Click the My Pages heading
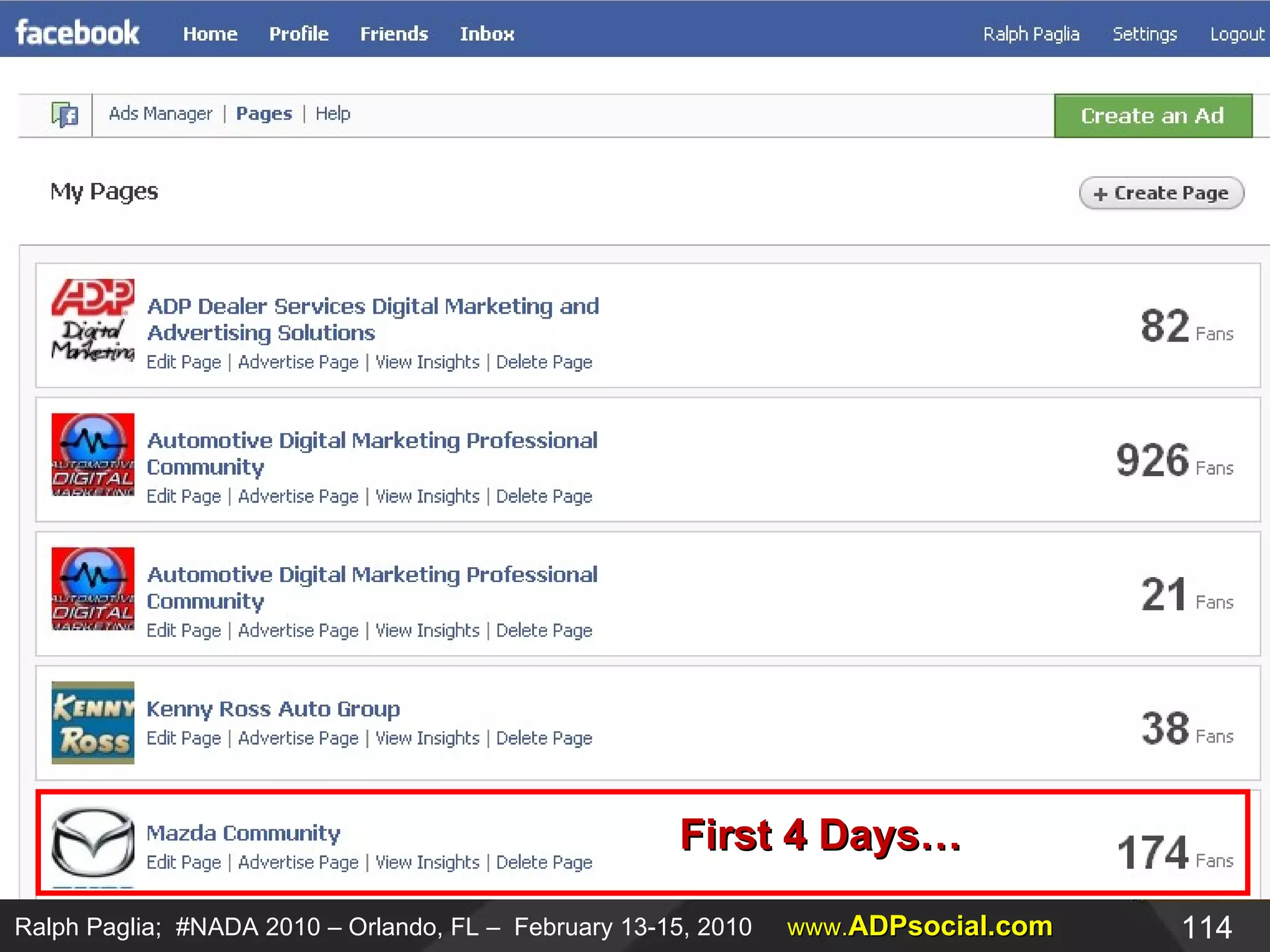 click(x=104, y=192)
